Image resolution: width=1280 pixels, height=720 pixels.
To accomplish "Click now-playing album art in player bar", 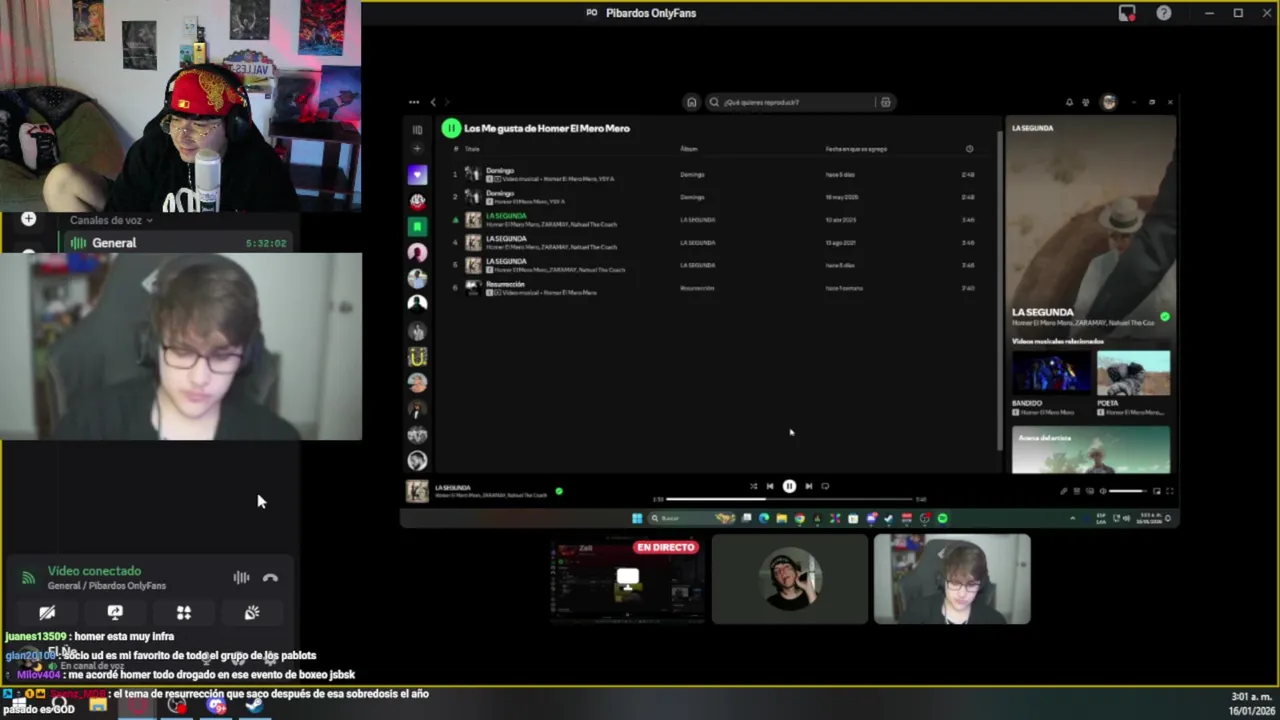I will (417, 491).
